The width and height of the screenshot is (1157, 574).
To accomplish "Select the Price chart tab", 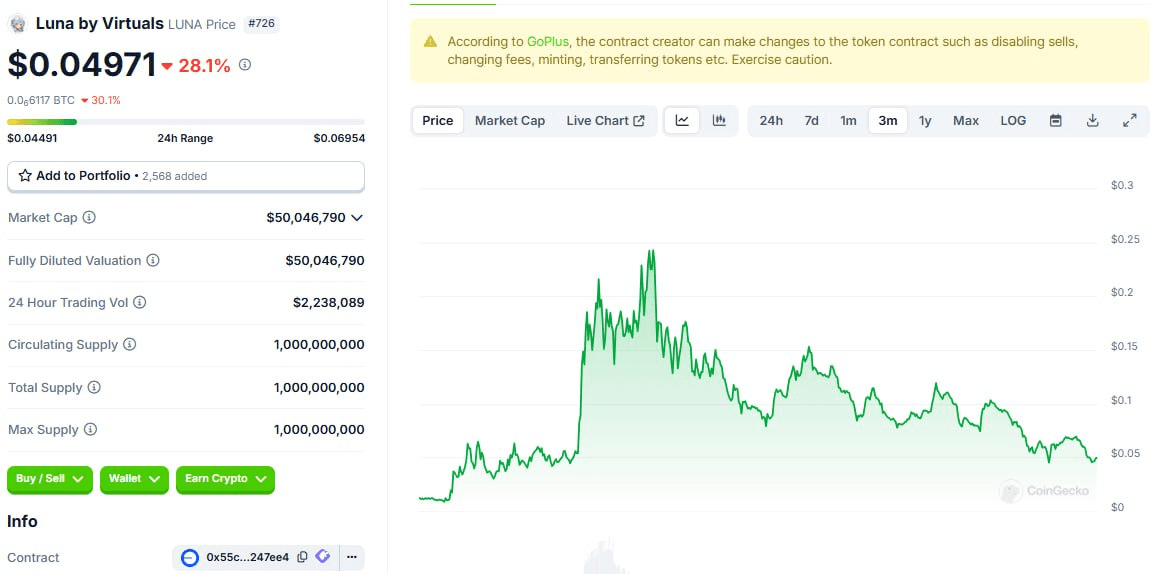I will pyautogui.click(x=438, y=120).
